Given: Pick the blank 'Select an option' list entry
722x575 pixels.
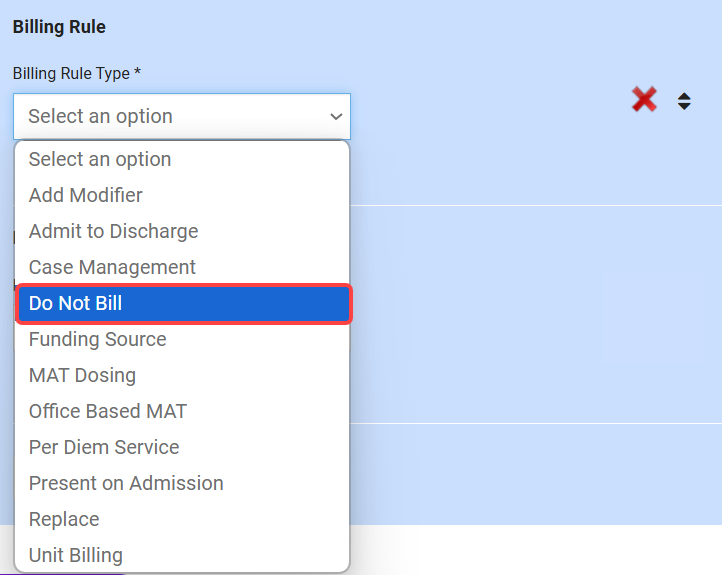Looking at the screenshot, I should tap(100, 159).
